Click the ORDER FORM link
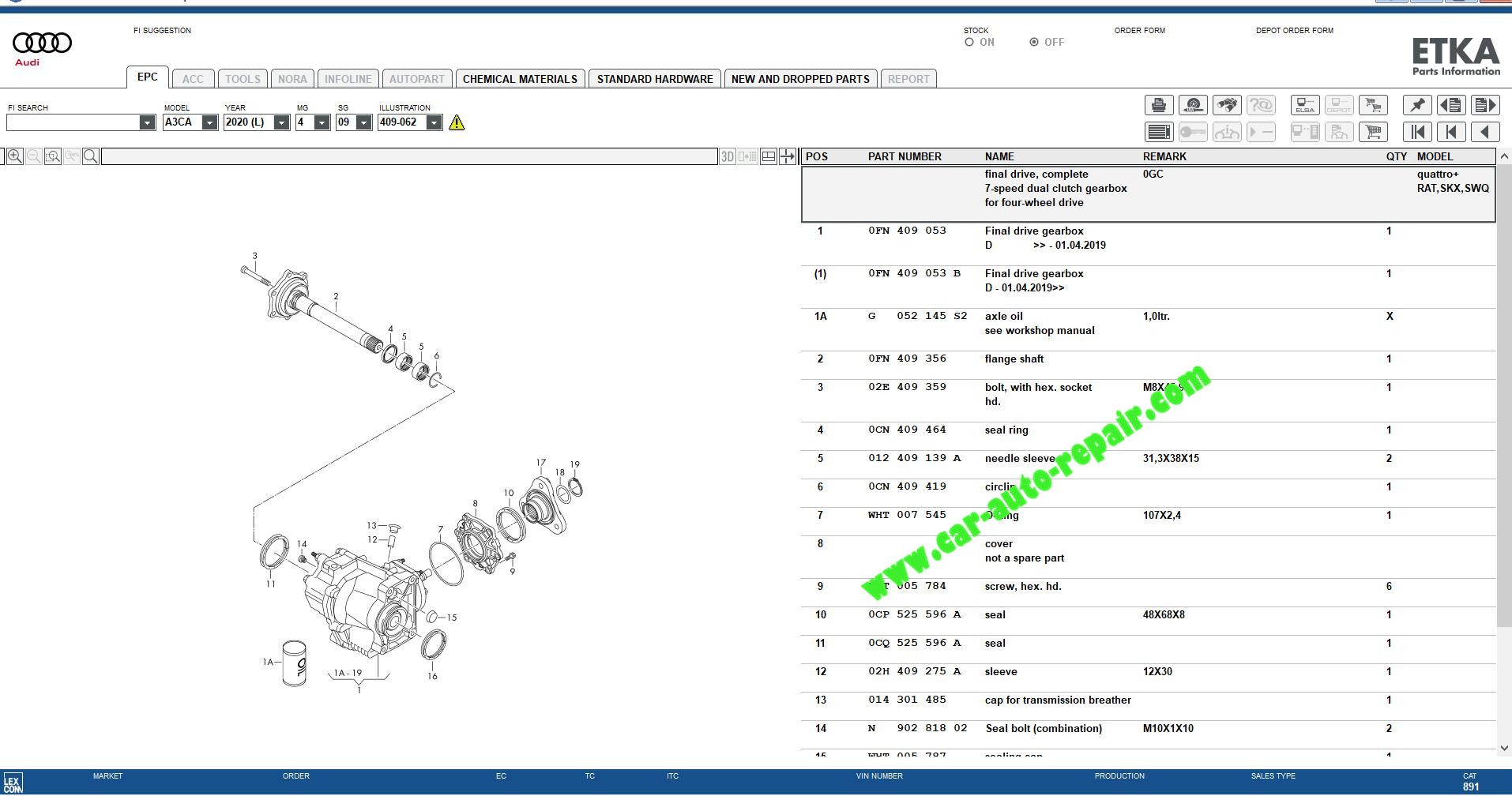This screenshot has width=1512, height=796. 1139,31
